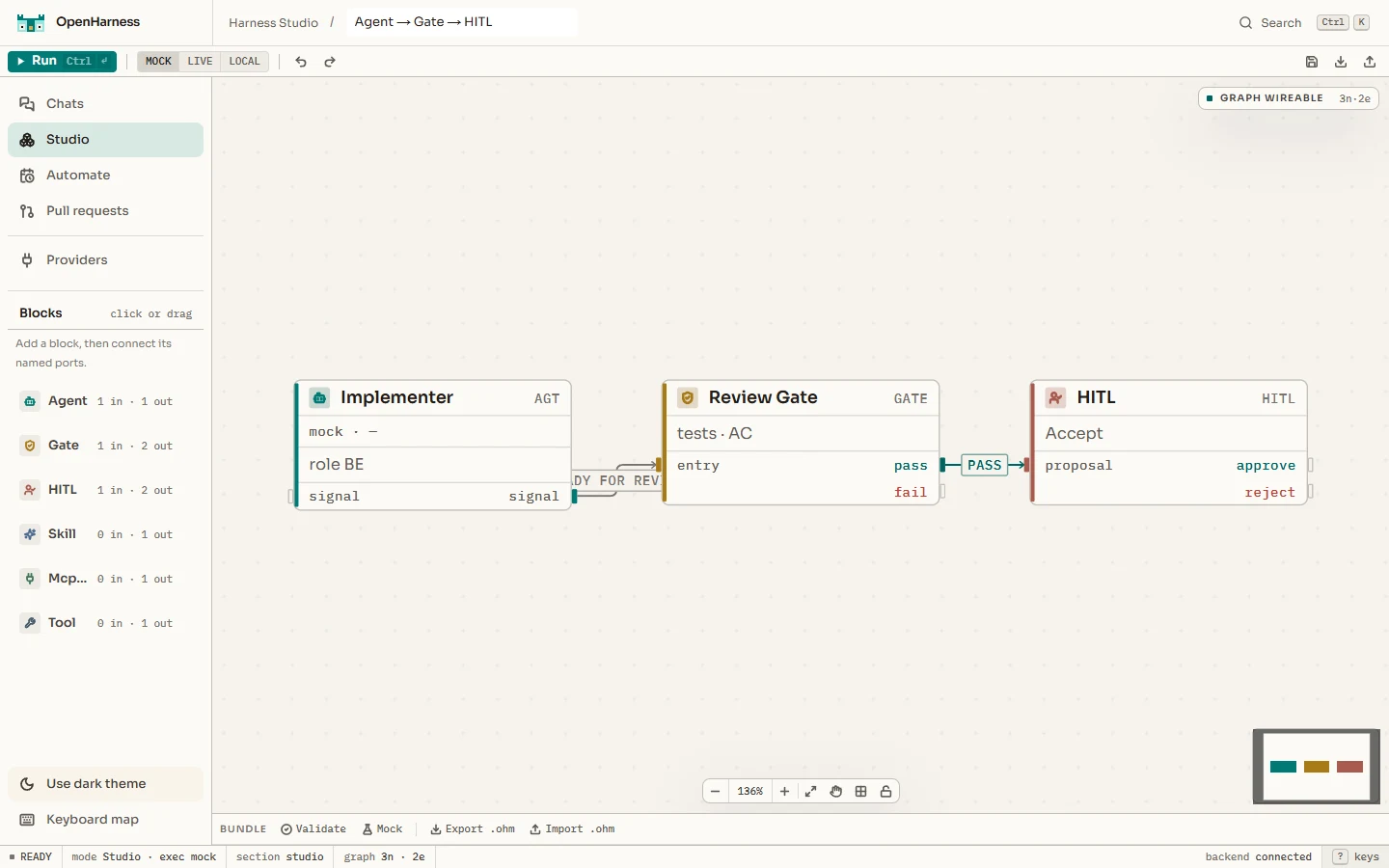The height and width of the screenshot is (868, 1389).
Task: Zoom out with the minus button
Action: point(716,792)
